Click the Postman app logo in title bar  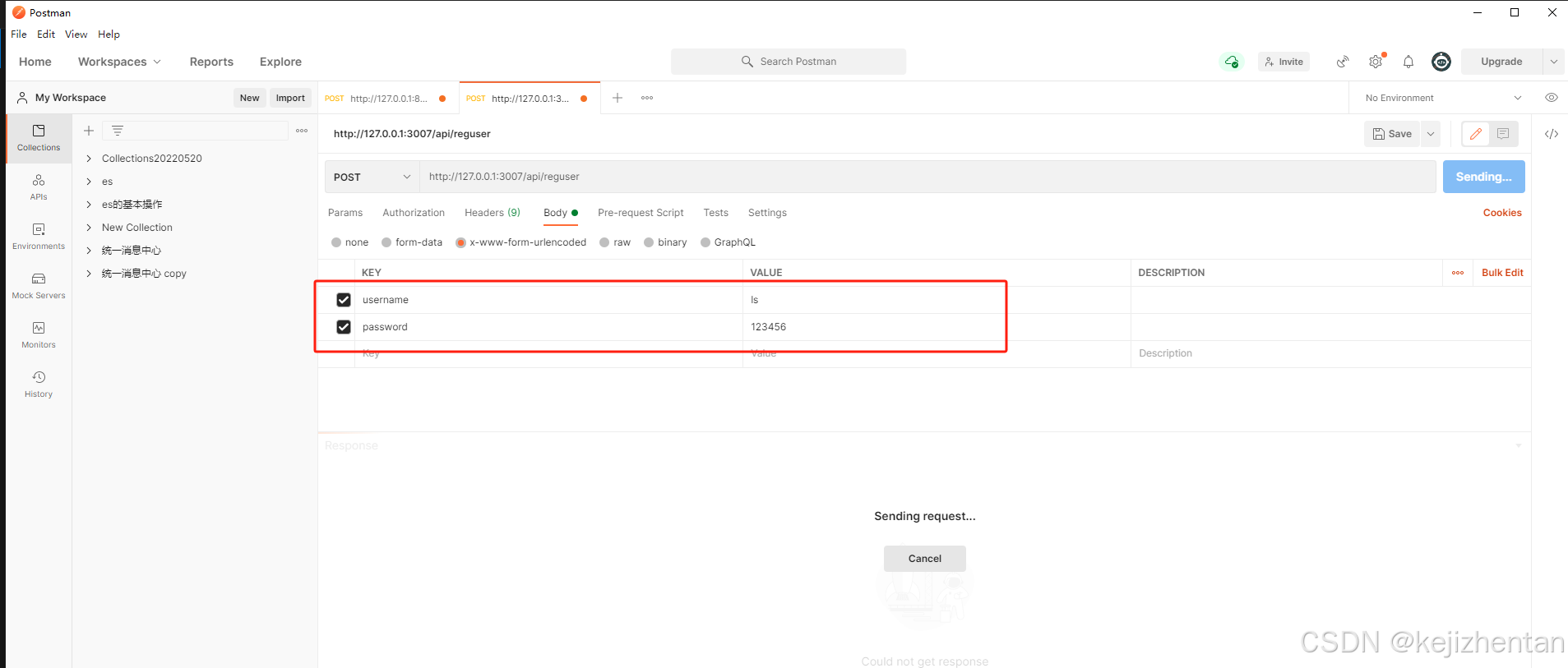tap(18, 12)
